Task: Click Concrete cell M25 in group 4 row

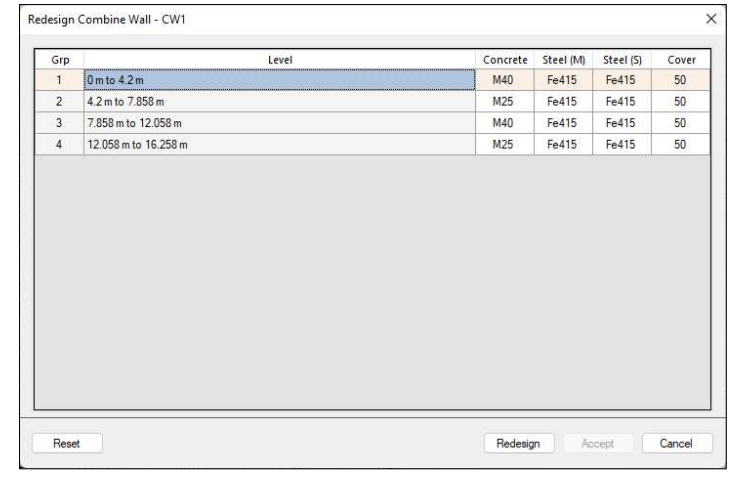Action: point(504,144)
